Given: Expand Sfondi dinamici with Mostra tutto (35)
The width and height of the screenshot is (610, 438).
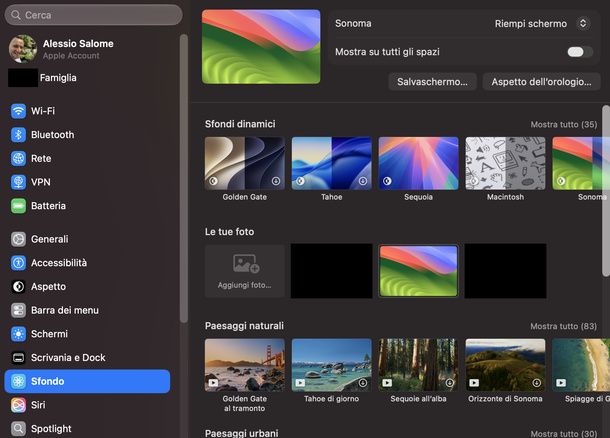Looking at the screenshot, I should coord(564,124).
